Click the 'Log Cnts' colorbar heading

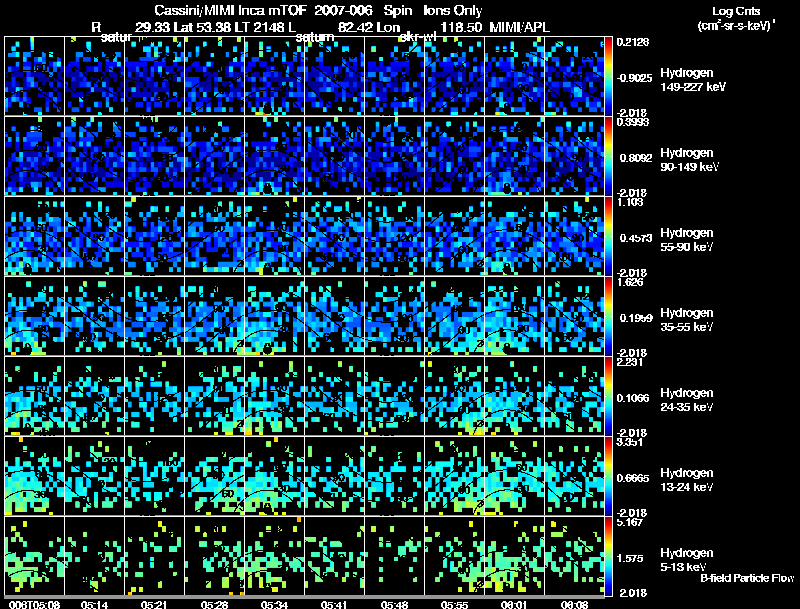coord(736,11)
